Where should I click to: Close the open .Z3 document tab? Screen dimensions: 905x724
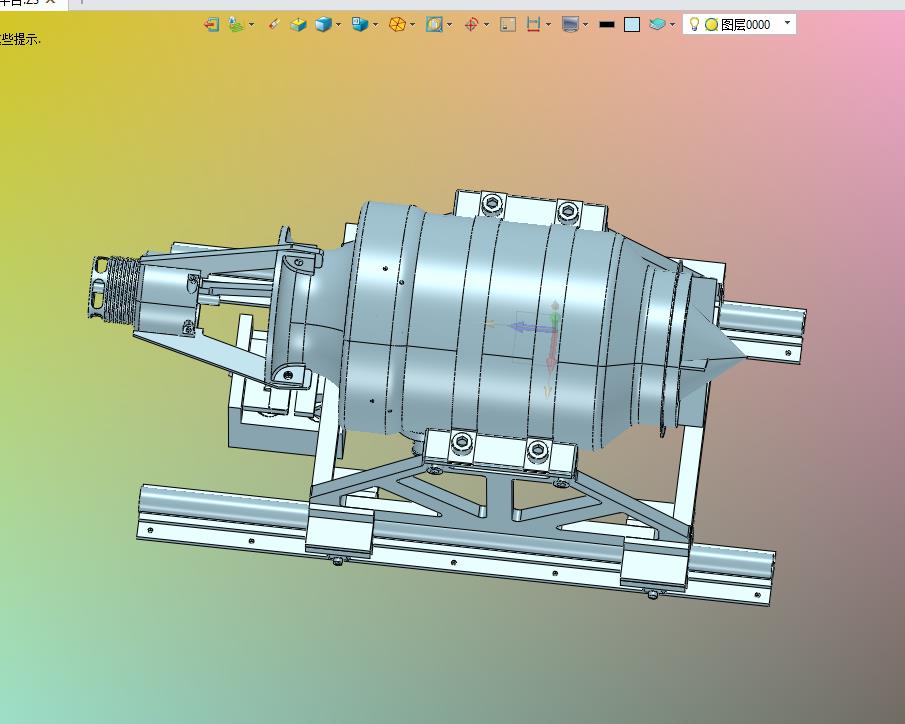coord(50,2)
